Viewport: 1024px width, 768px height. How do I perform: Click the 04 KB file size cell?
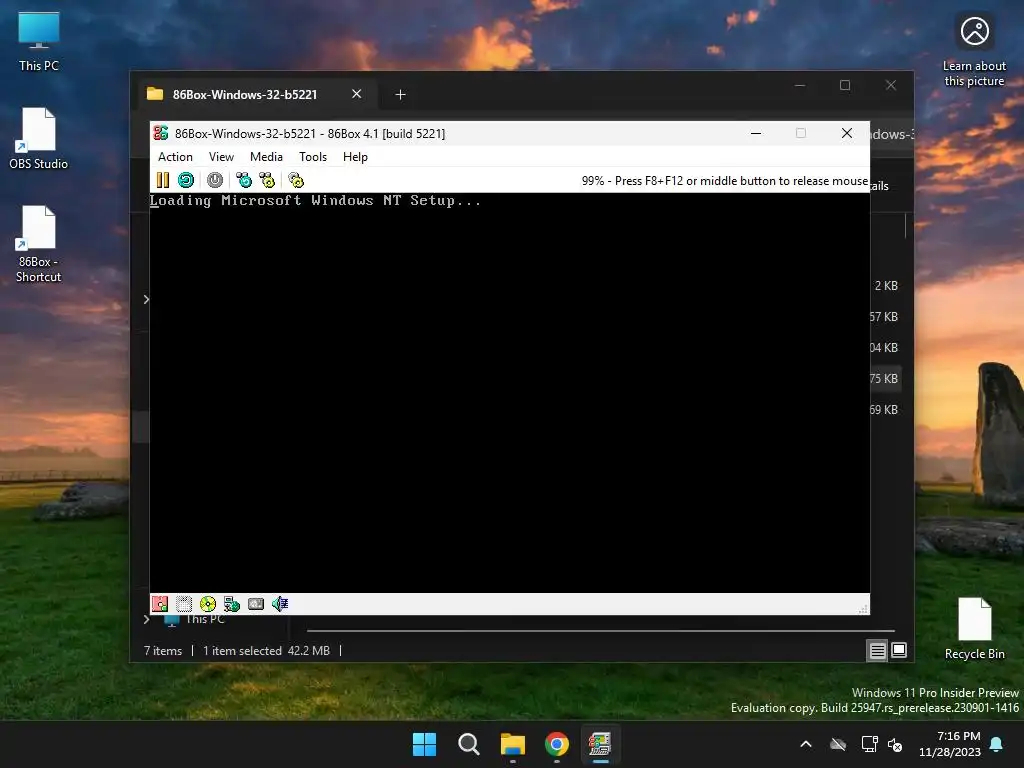click(884, 347)
